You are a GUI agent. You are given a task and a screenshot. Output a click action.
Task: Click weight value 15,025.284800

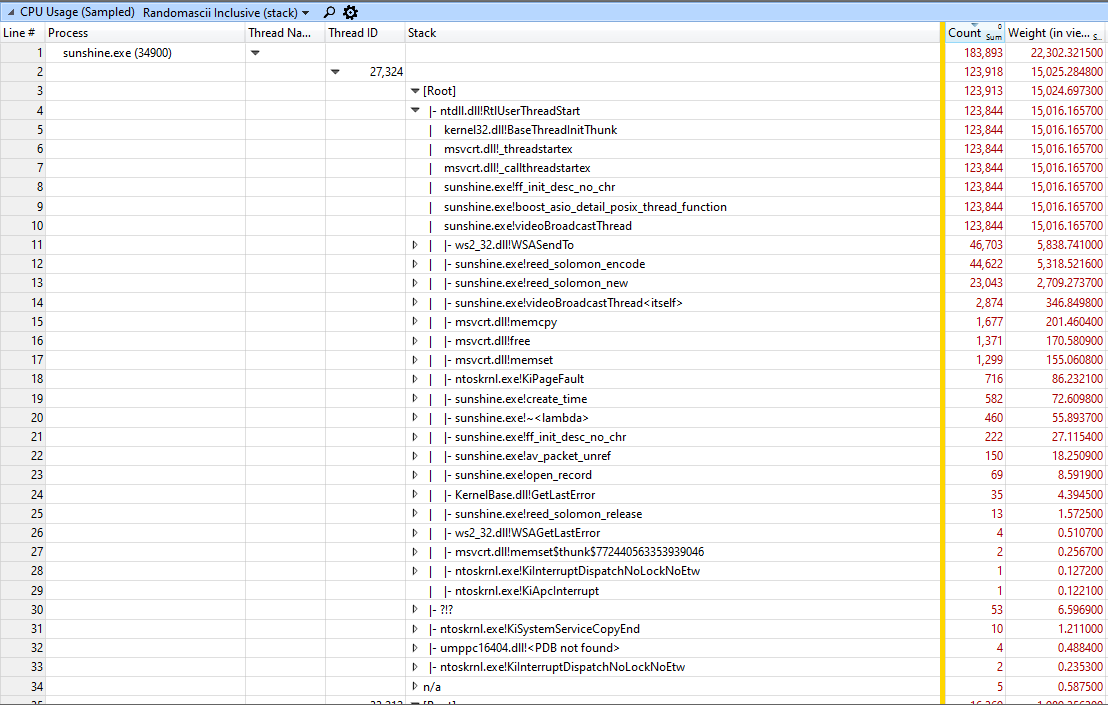pos(1066,72)
